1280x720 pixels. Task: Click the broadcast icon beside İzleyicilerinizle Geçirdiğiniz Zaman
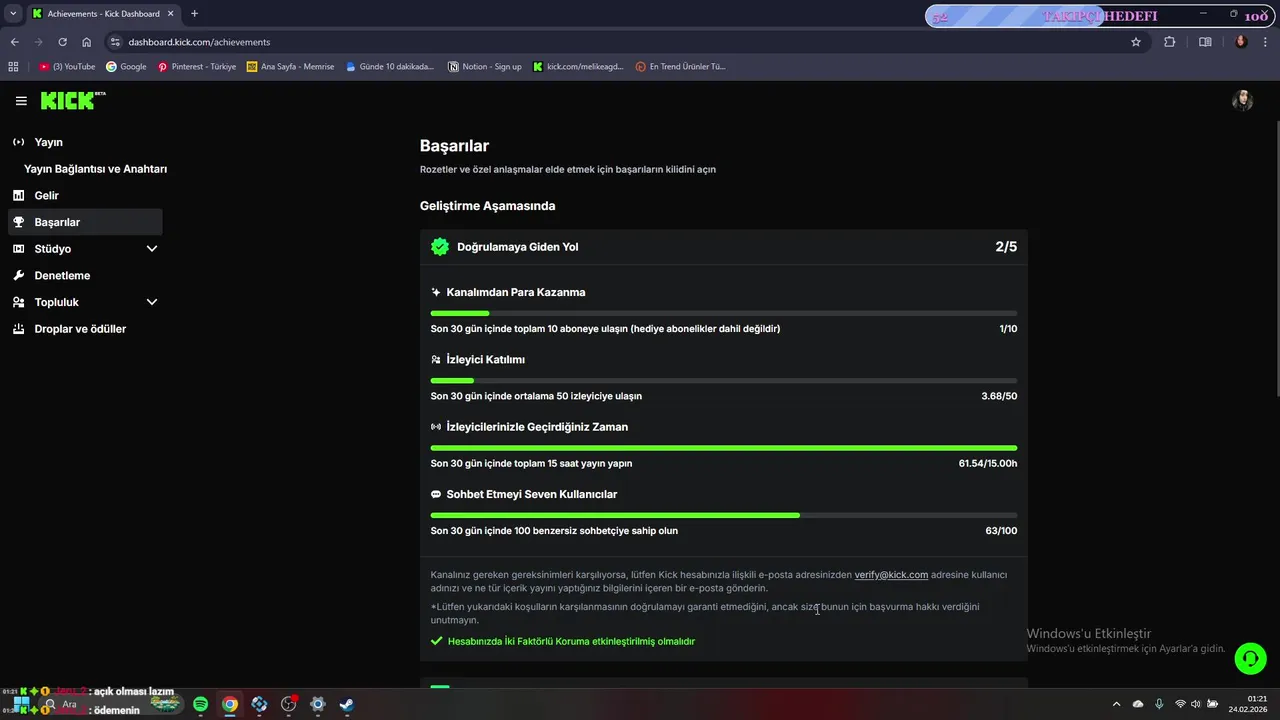[x=436, y=427]
